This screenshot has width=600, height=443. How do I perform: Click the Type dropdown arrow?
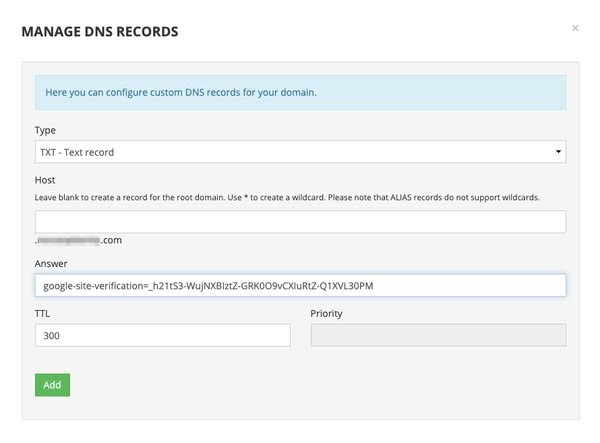coord(557,152)
